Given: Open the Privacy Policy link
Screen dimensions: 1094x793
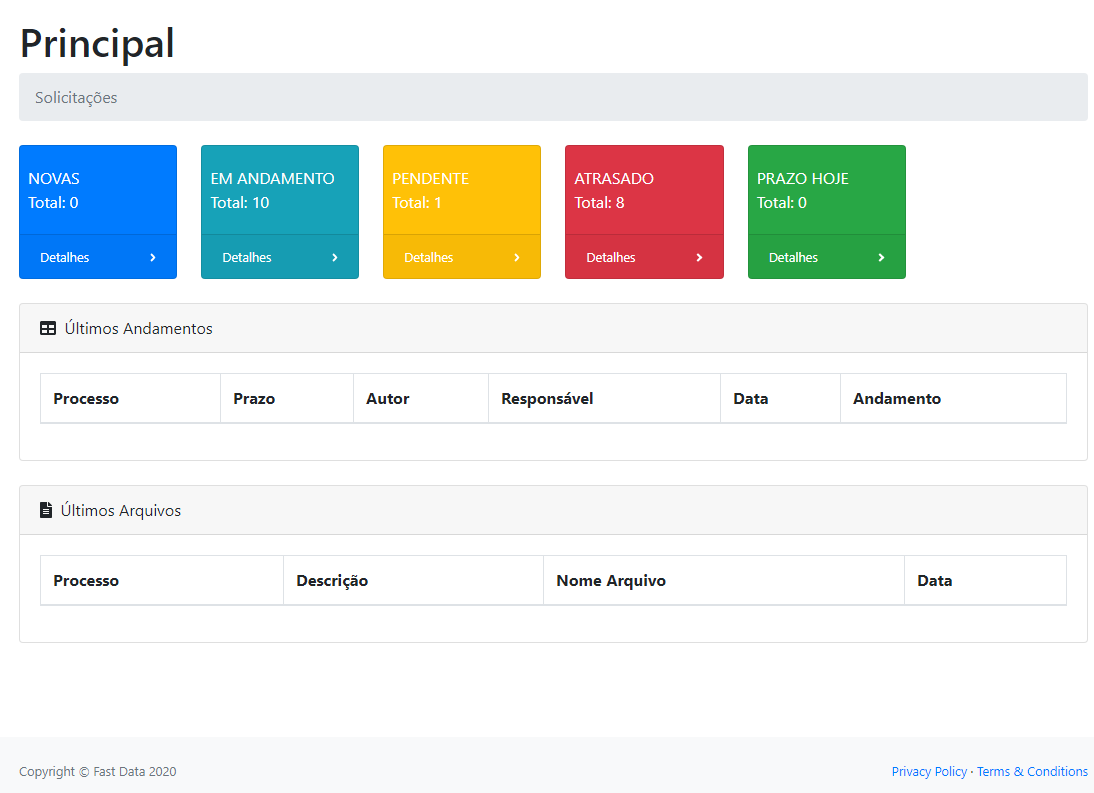Looking at the screenshot, I should tap(929, 771).
